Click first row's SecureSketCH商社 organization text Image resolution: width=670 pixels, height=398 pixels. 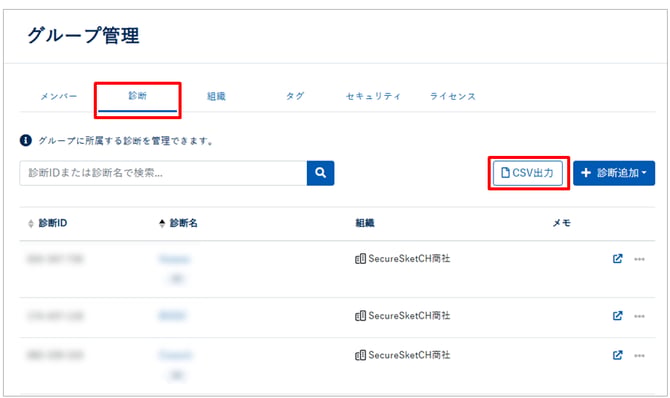point(409,259)
